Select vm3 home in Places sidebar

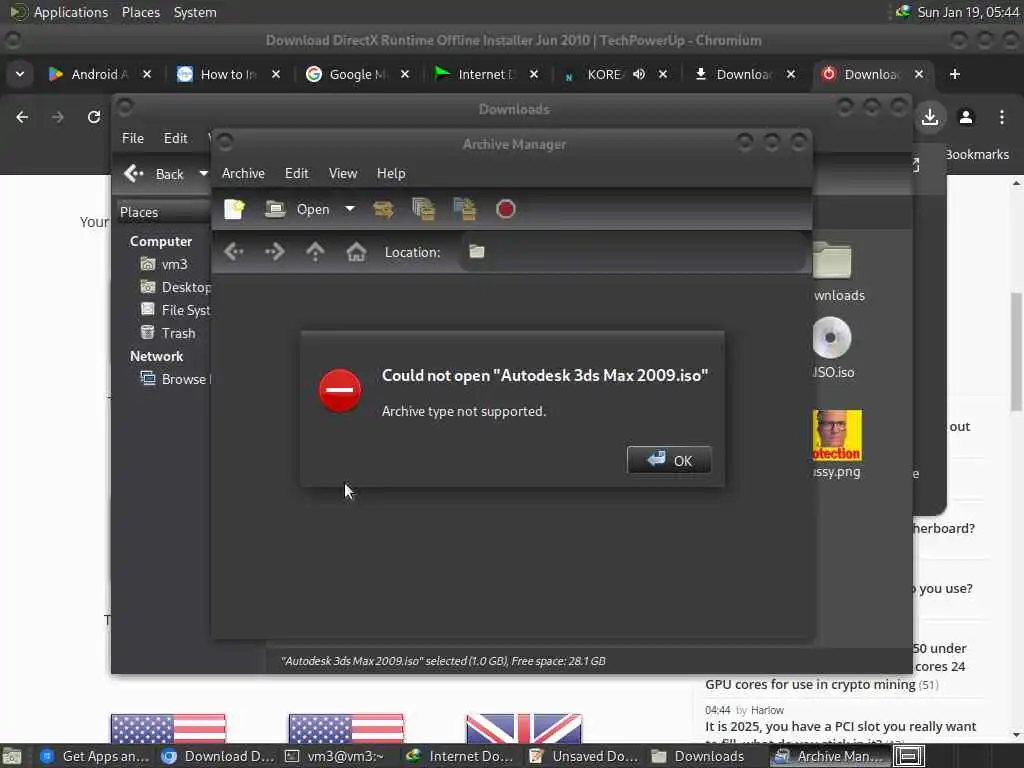165,264
